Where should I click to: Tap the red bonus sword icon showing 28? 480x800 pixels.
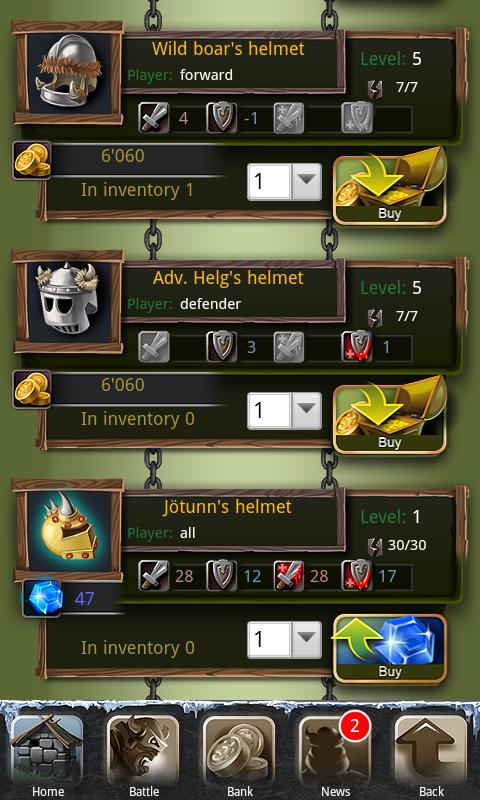(x=289, y=576)
